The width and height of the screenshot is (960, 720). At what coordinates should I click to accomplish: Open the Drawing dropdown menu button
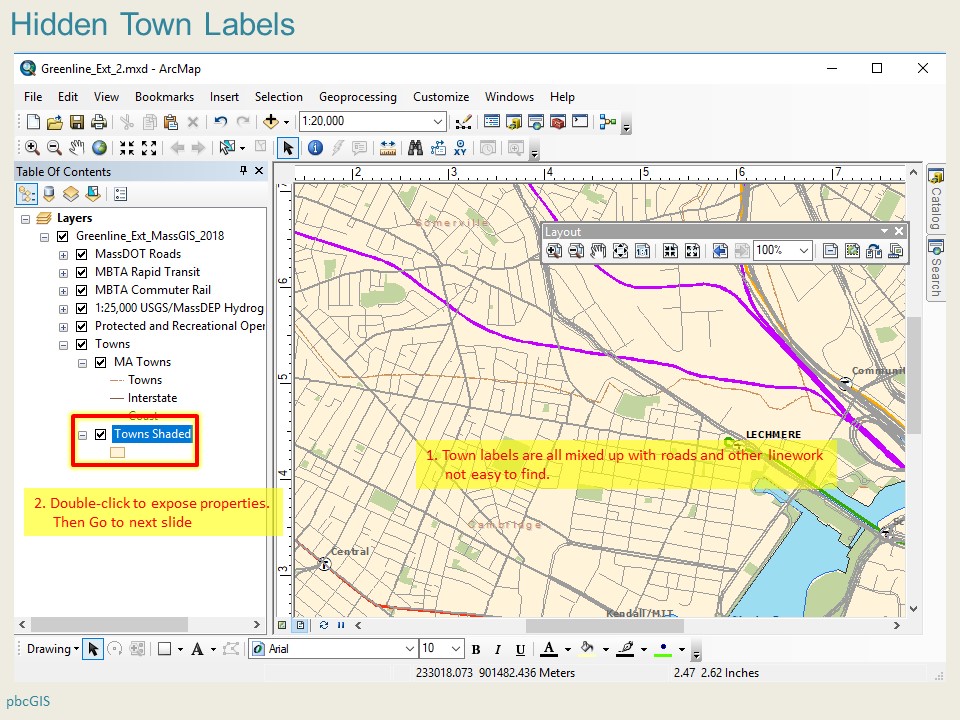pos(53,649)
